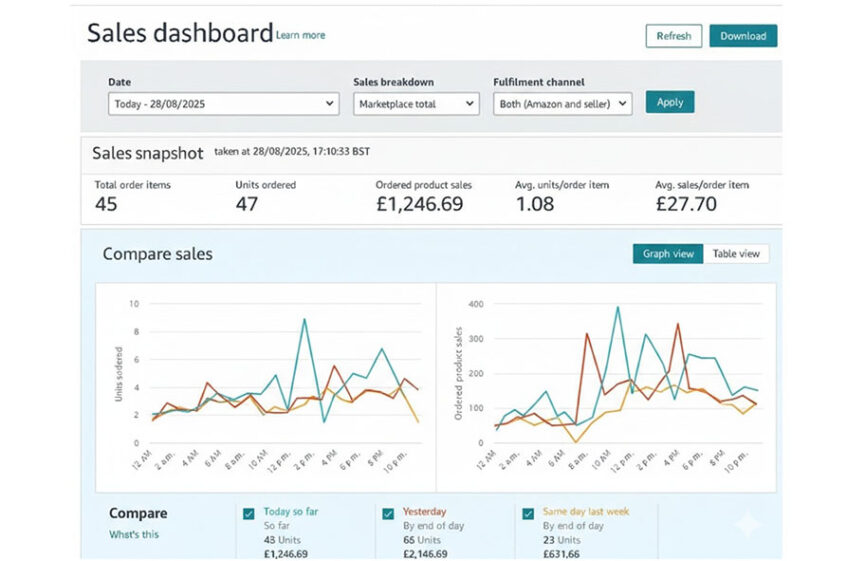The image size is (847, 561).
Task: Click the Download button
Action: coord(742,36)
